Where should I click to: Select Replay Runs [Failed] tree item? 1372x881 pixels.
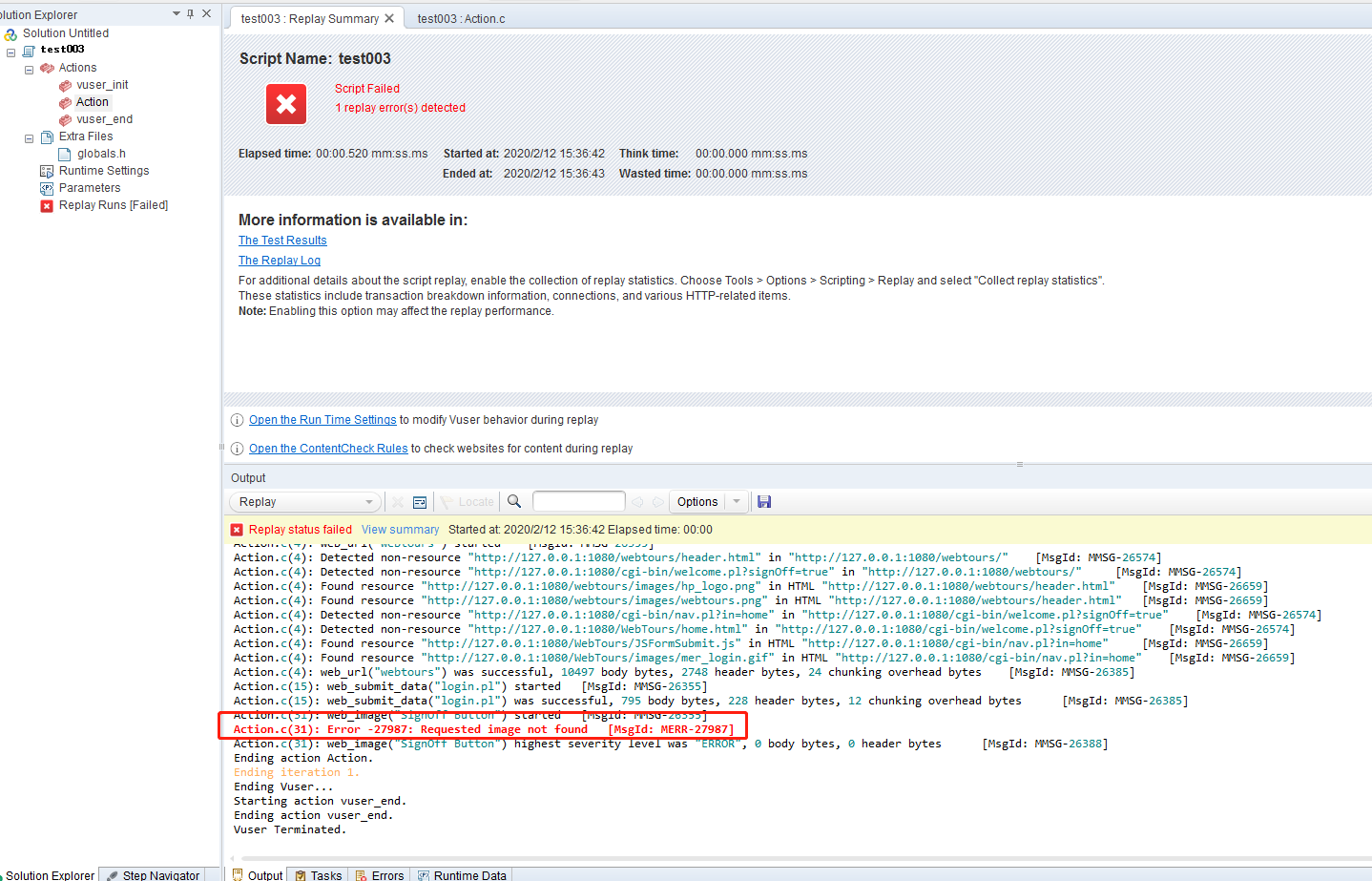coord(114,205)
